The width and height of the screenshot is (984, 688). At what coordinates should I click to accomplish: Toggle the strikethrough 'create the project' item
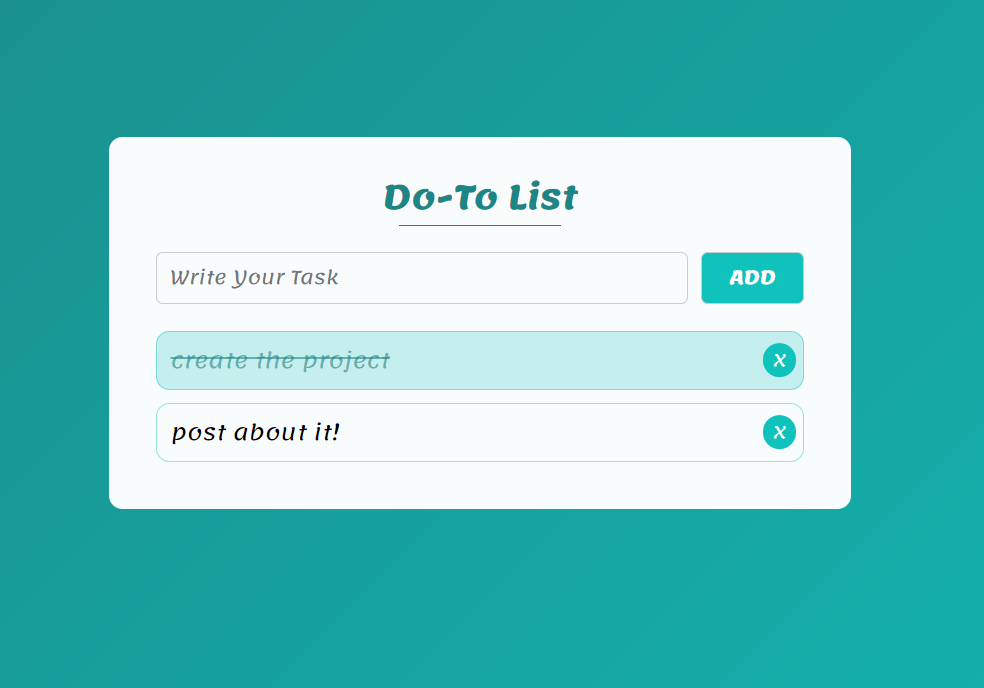click(x=281, y=361)
